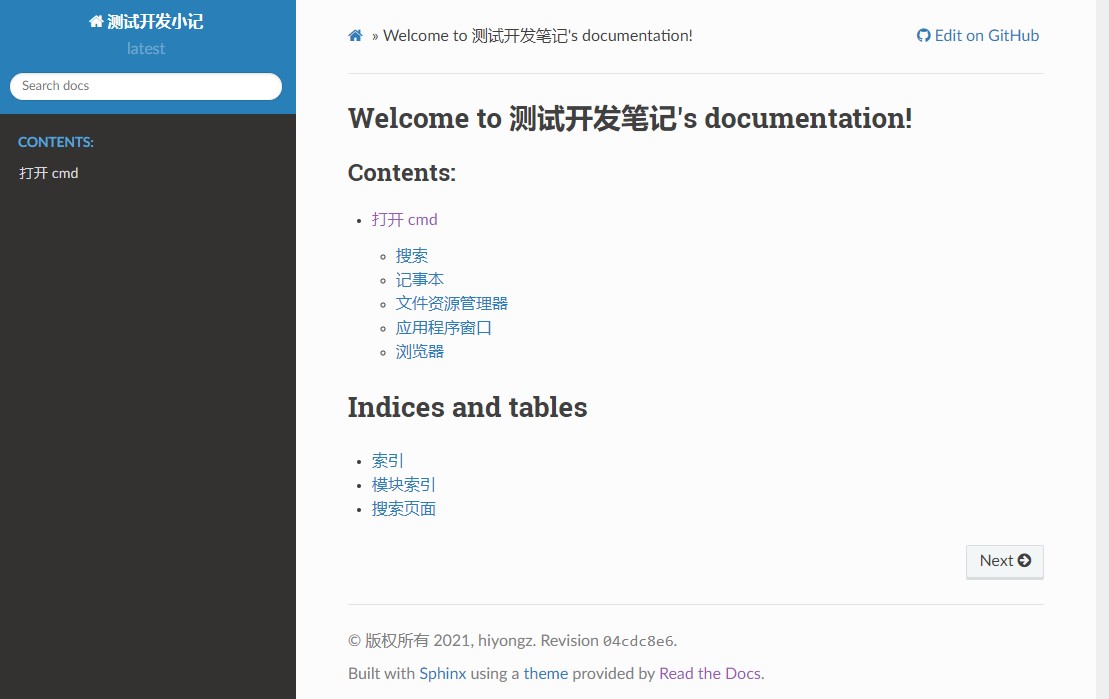The height and width of the screenshot is (699, 1109).
Task: Open the 搜索 section link
Action: pyautogui.click(x=412, y=255)
